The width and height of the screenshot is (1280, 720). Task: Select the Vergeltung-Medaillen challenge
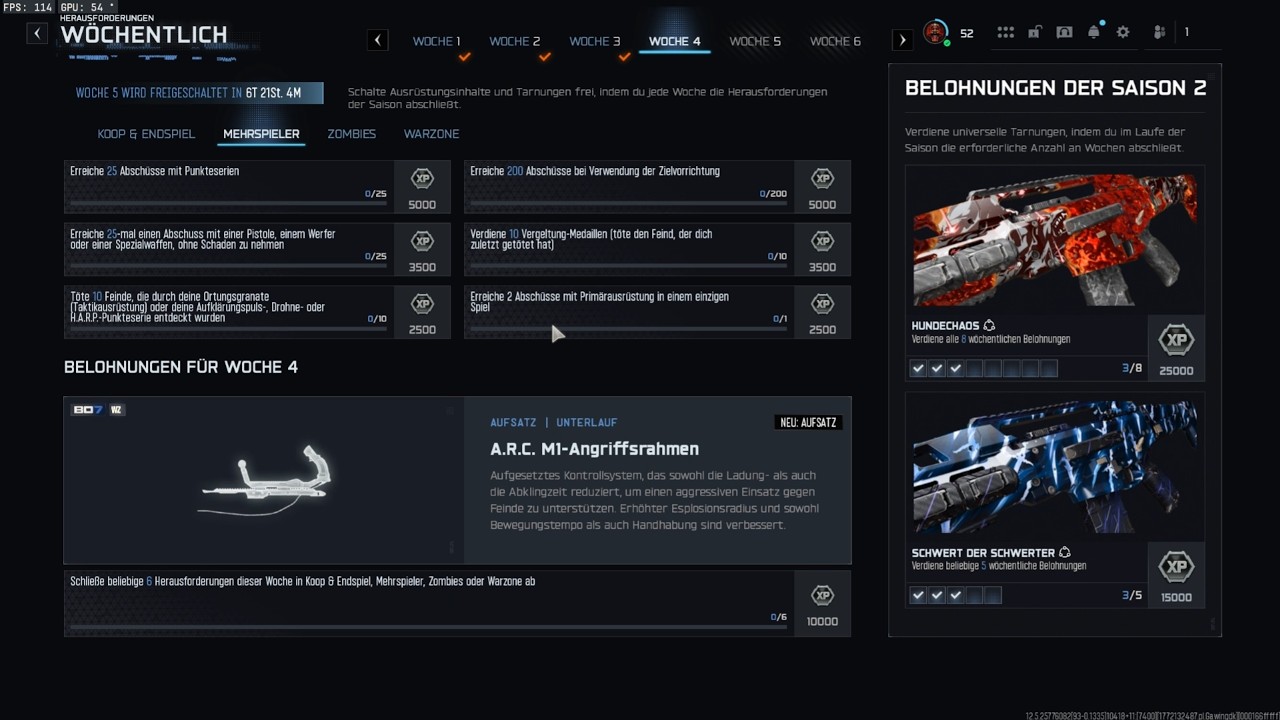(x=657, y=249)
